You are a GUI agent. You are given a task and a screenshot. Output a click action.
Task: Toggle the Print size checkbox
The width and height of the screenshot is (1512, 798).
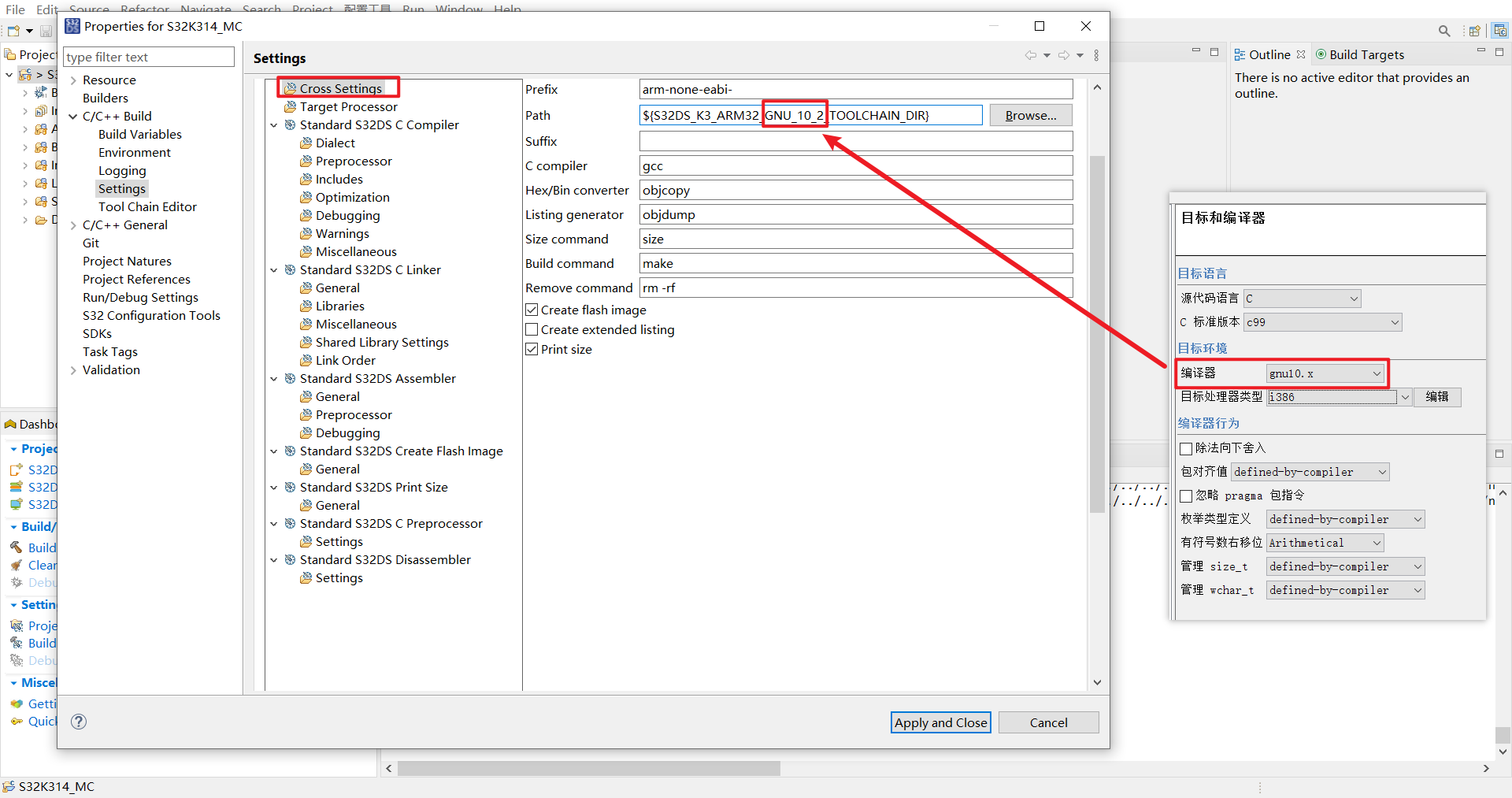[x=532, y=349]
